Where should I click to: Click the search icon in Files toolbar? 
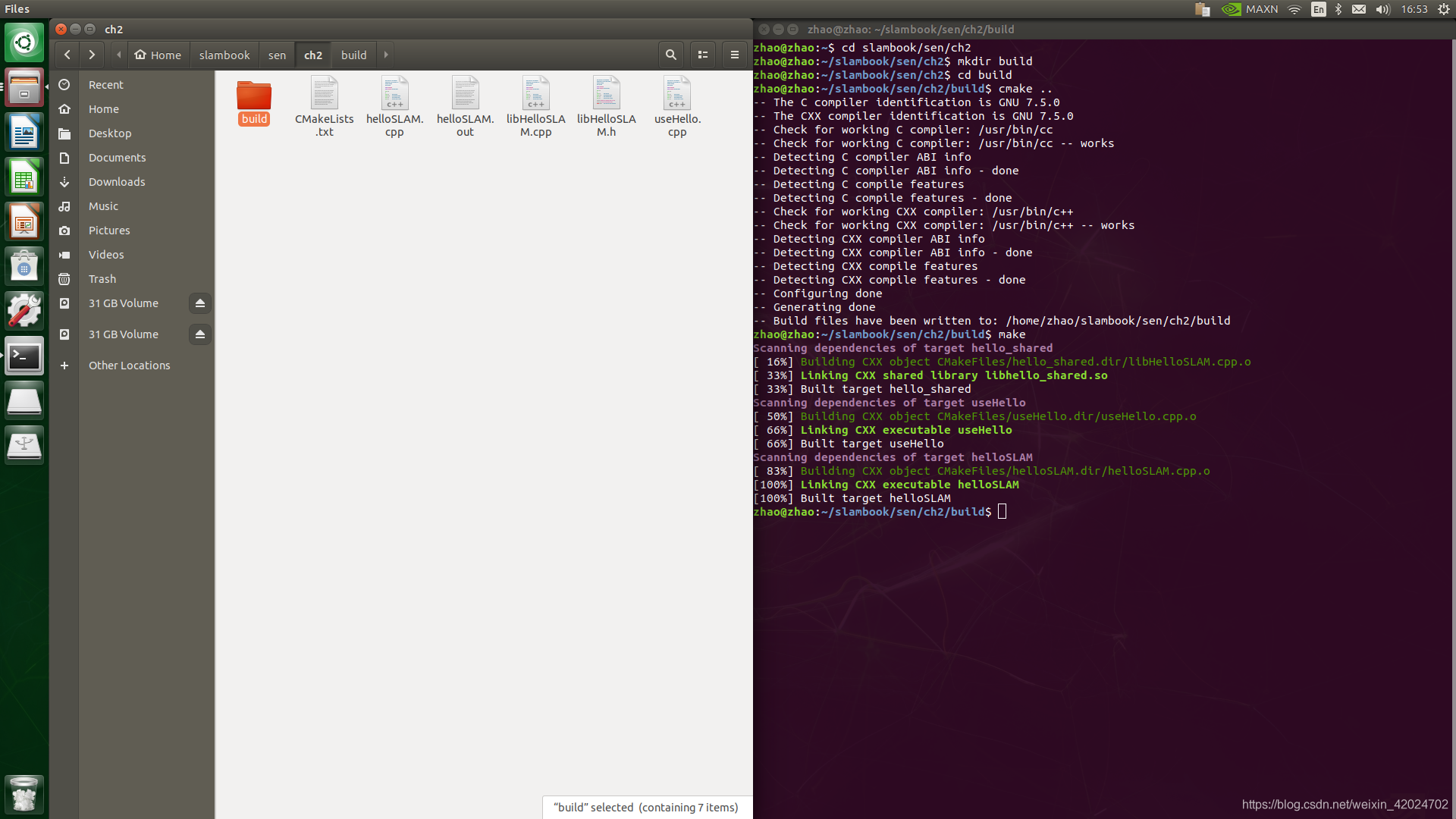670,55
